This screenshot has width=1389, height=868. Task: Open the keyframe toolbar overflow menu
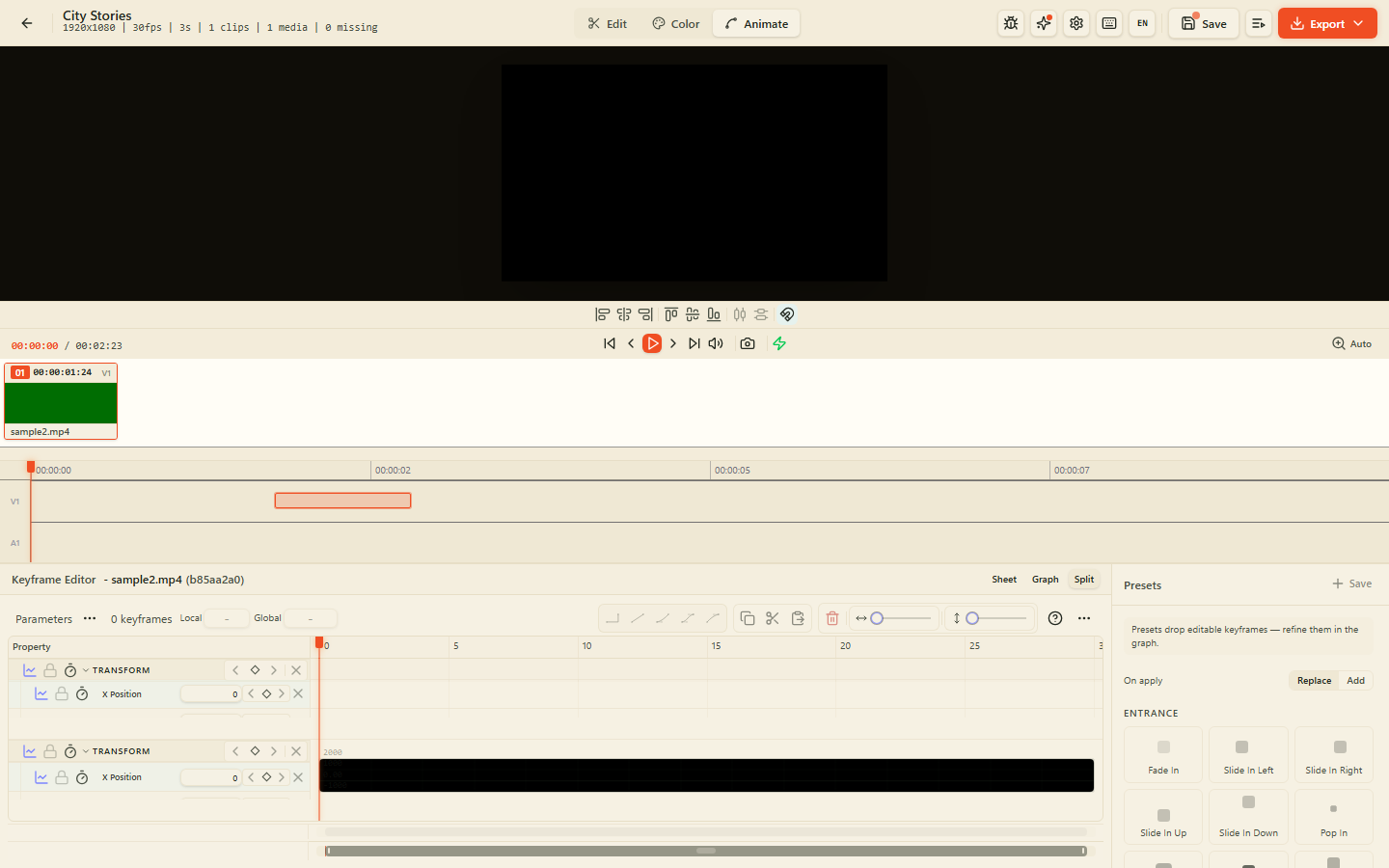[x=1084, y=618]
